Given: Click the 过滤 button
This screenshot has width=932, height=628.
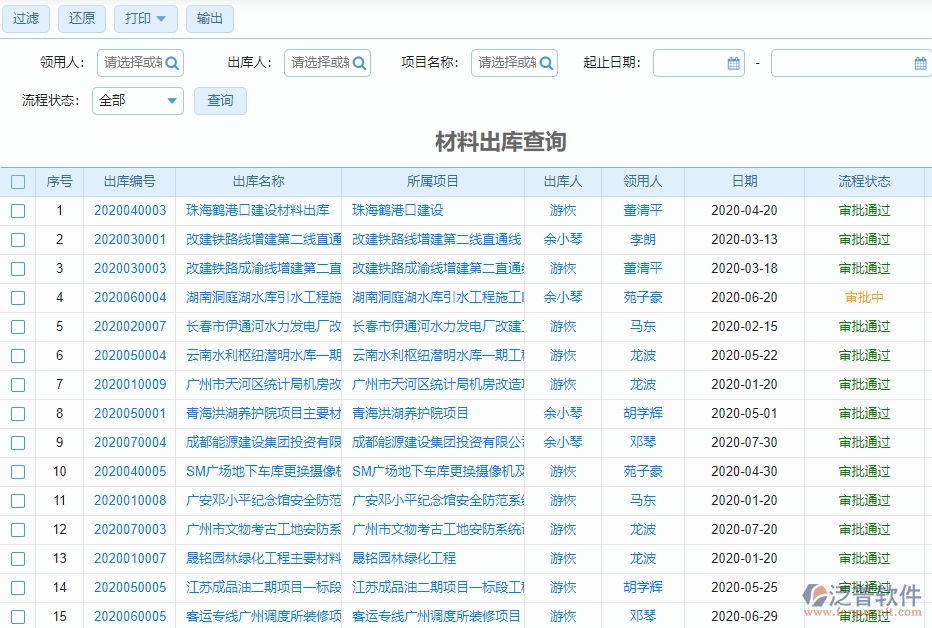Looking at the screenshot, I should pyautogui.click(x=25, y=18).
